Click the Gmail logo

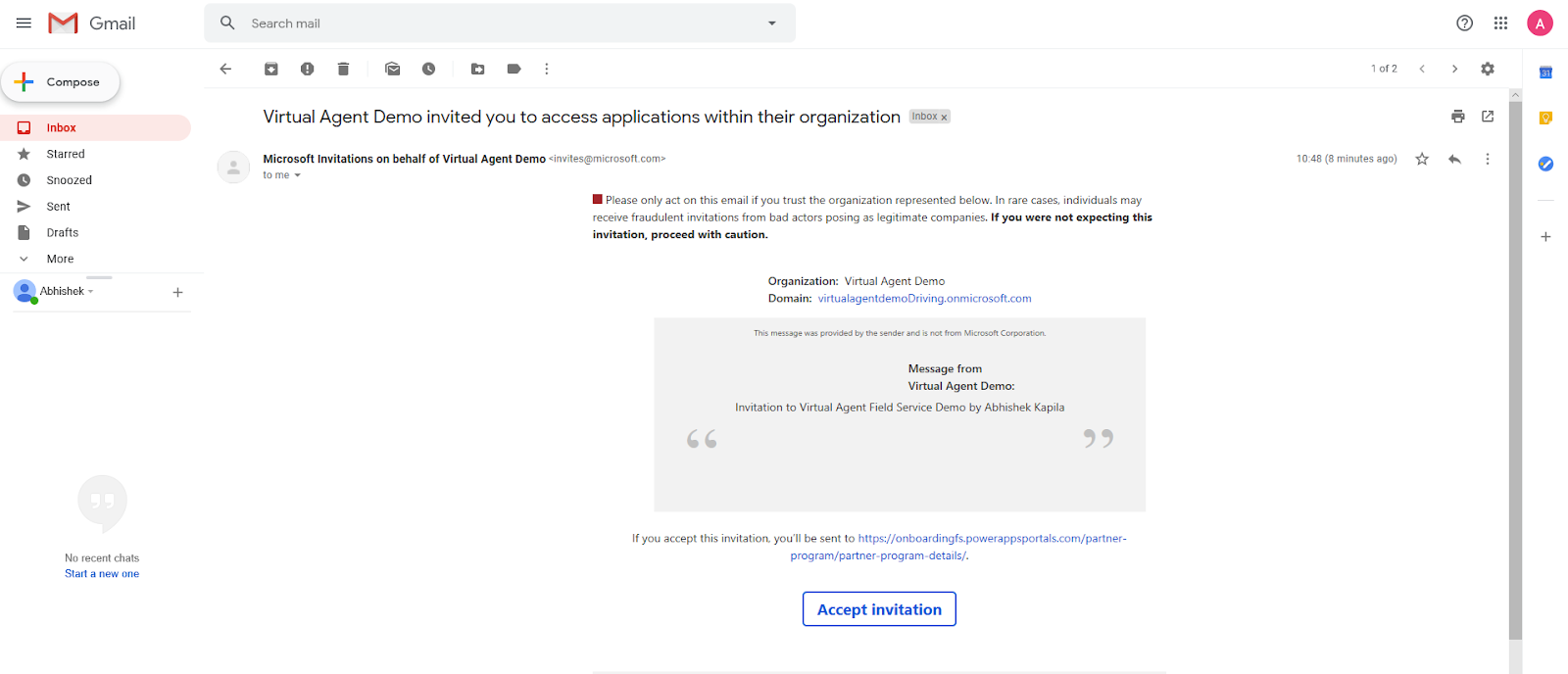[92, 23]
